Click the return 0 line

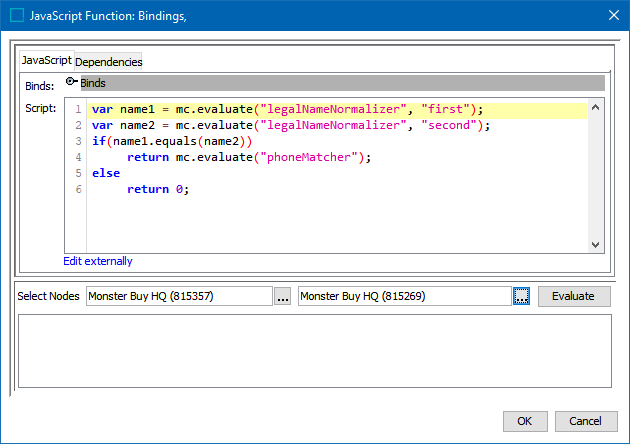click(158, 189)
